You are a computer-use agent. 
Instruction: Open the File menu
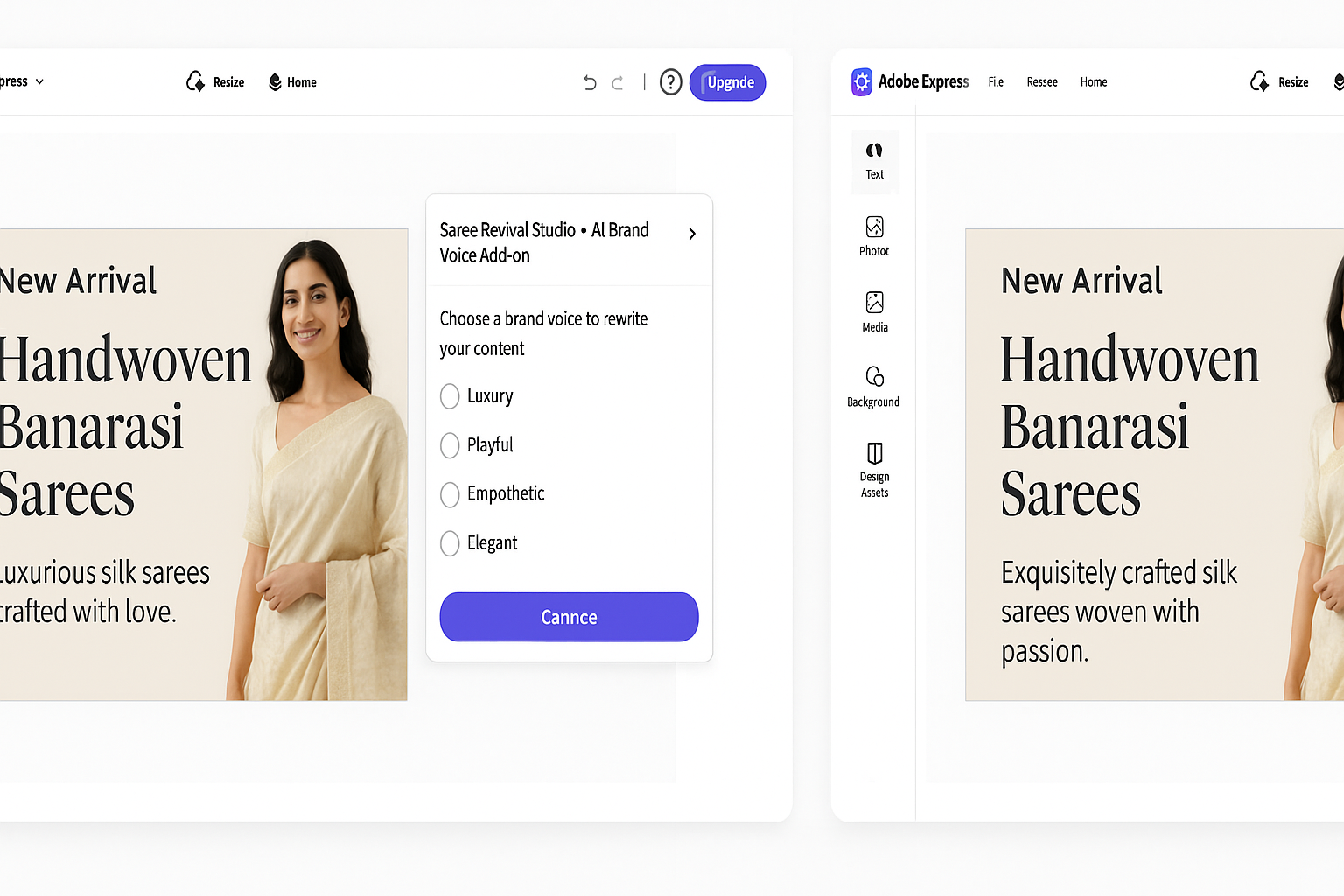[x=996, y=81]
